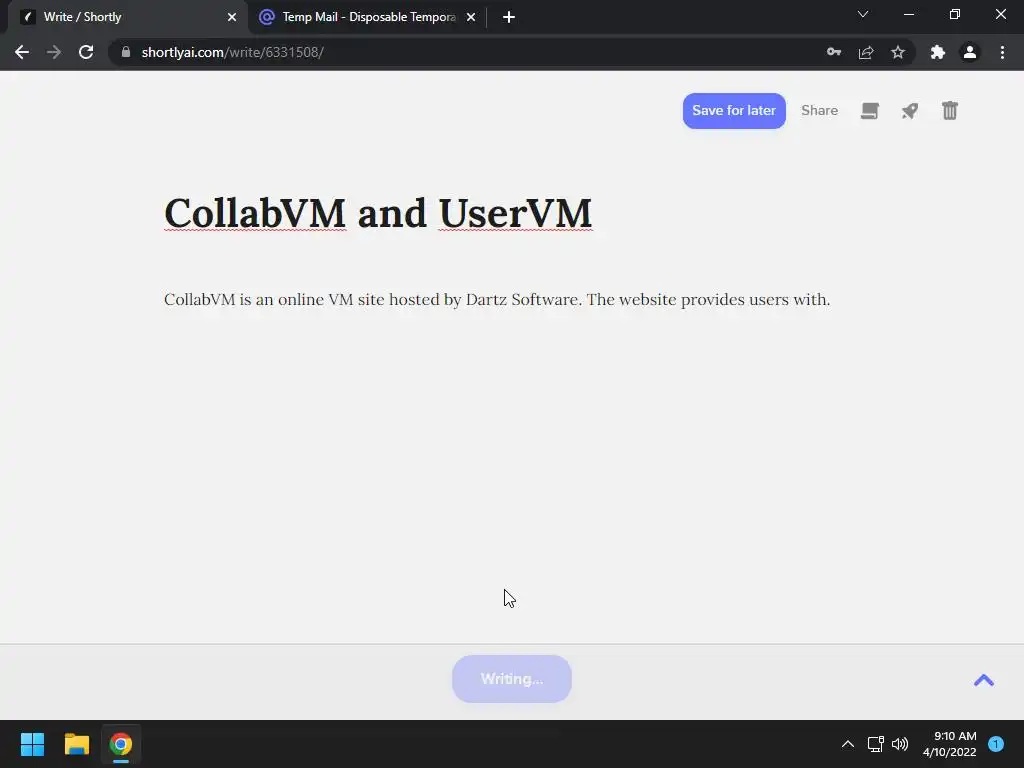The width and height of the screenshot is (1024, 768).
Task: Click the rocket icon in toolbar
Action: coord(910,111)
